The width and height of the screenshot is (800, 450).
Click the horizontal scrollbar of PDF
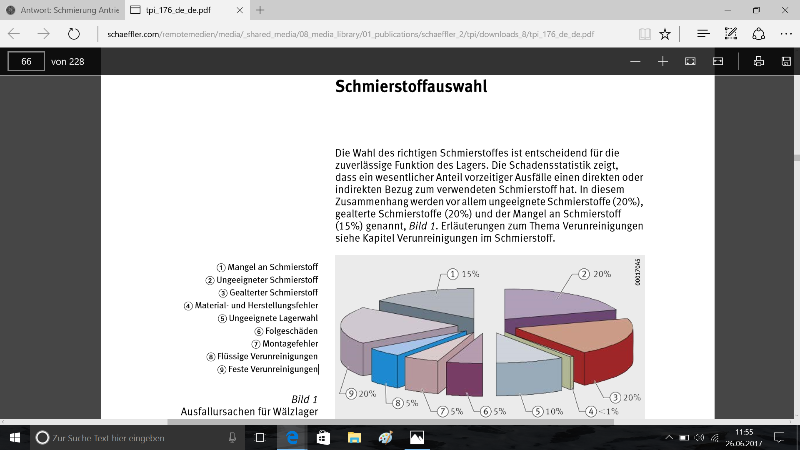pyautogui.click(x=390, y=422)
